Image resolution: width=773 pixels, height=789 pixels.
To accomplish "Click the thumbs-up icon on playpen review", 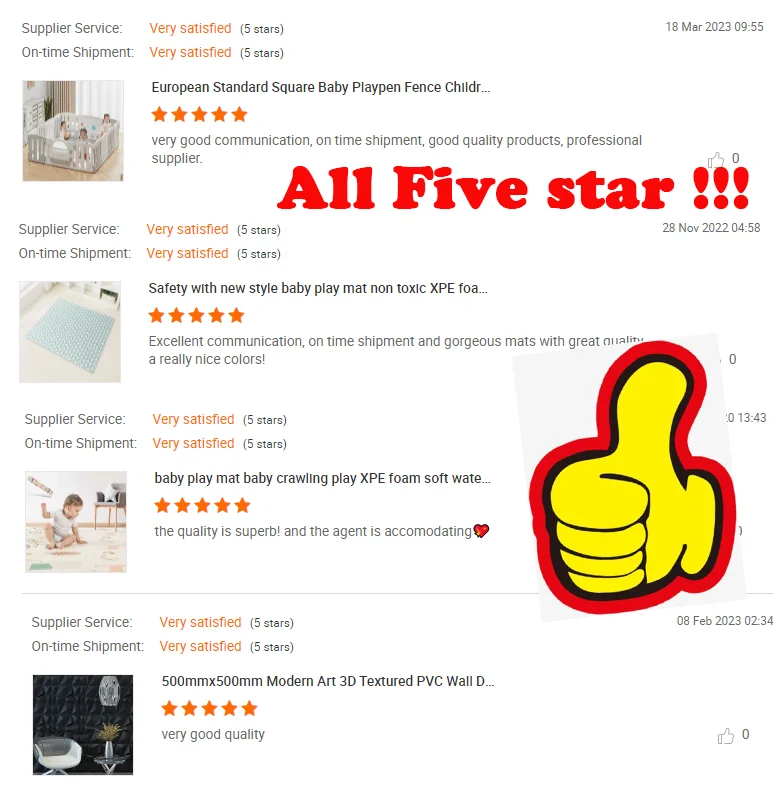I will tap(716, 160).
